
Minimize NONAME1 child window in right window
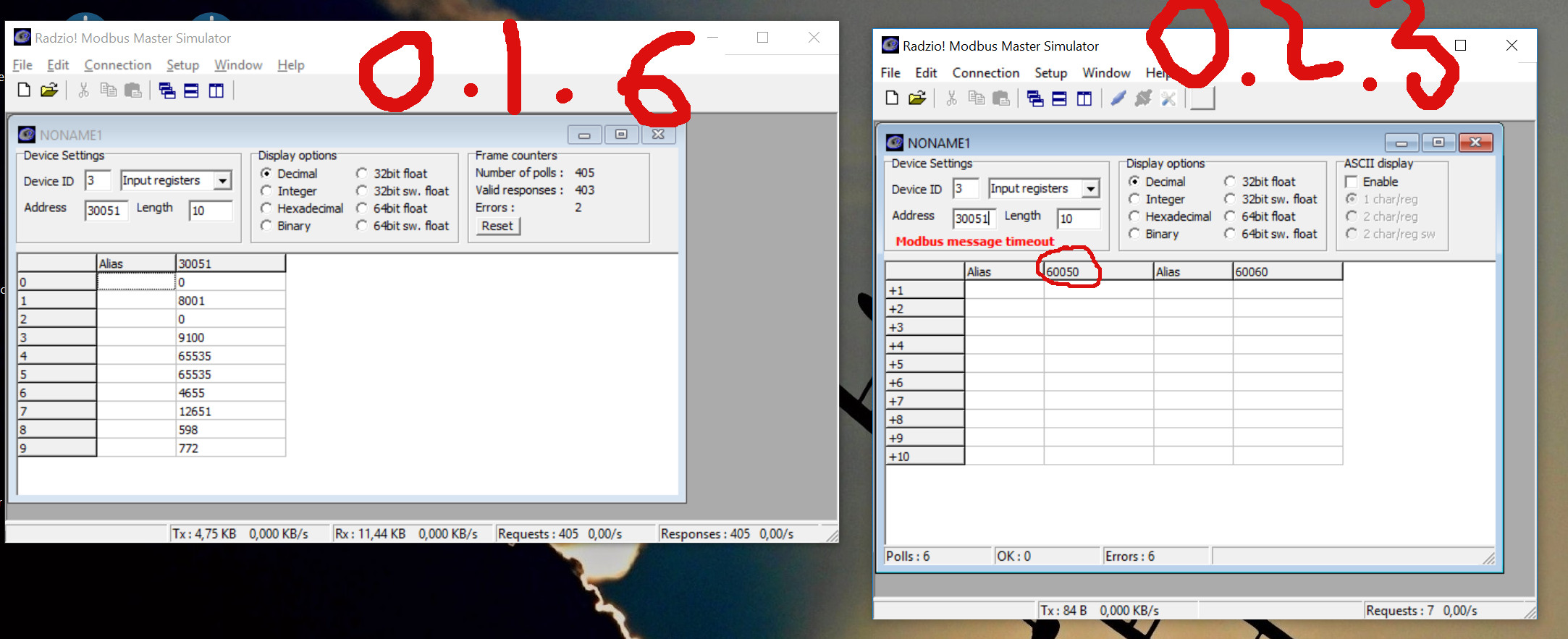pos(1401,143)
